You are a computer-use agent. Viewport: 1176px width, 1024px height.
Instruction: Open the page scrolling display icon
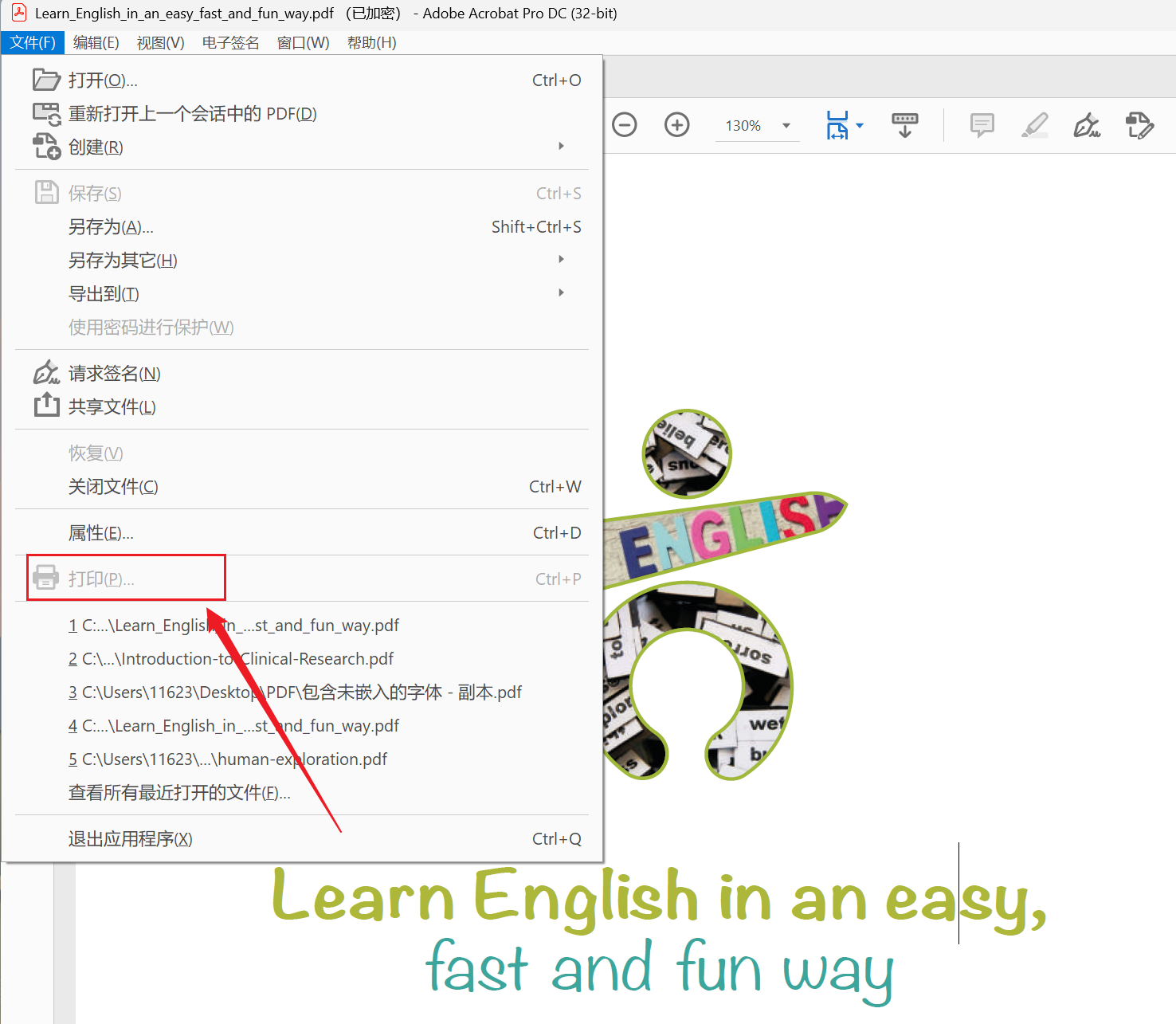[x=904, y=125]
